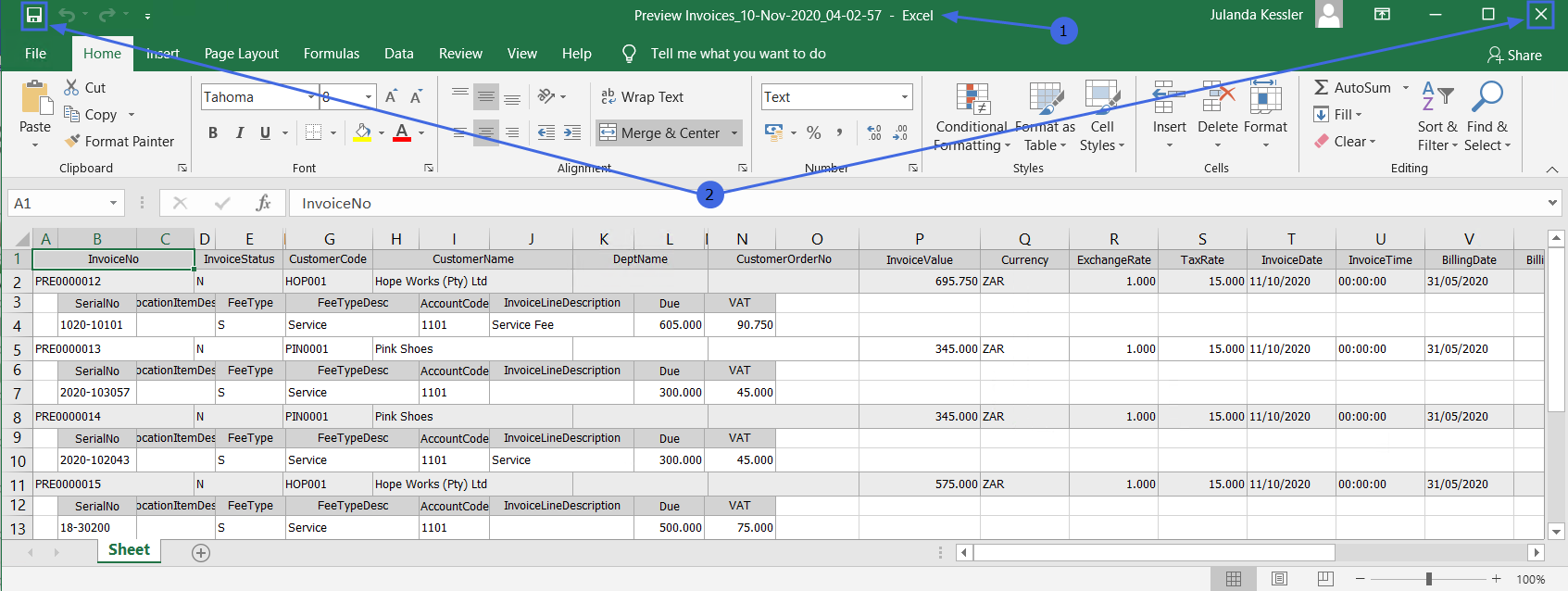Switch to the Formulas tab
The image size is (1568, 591).
pos(332,54)
